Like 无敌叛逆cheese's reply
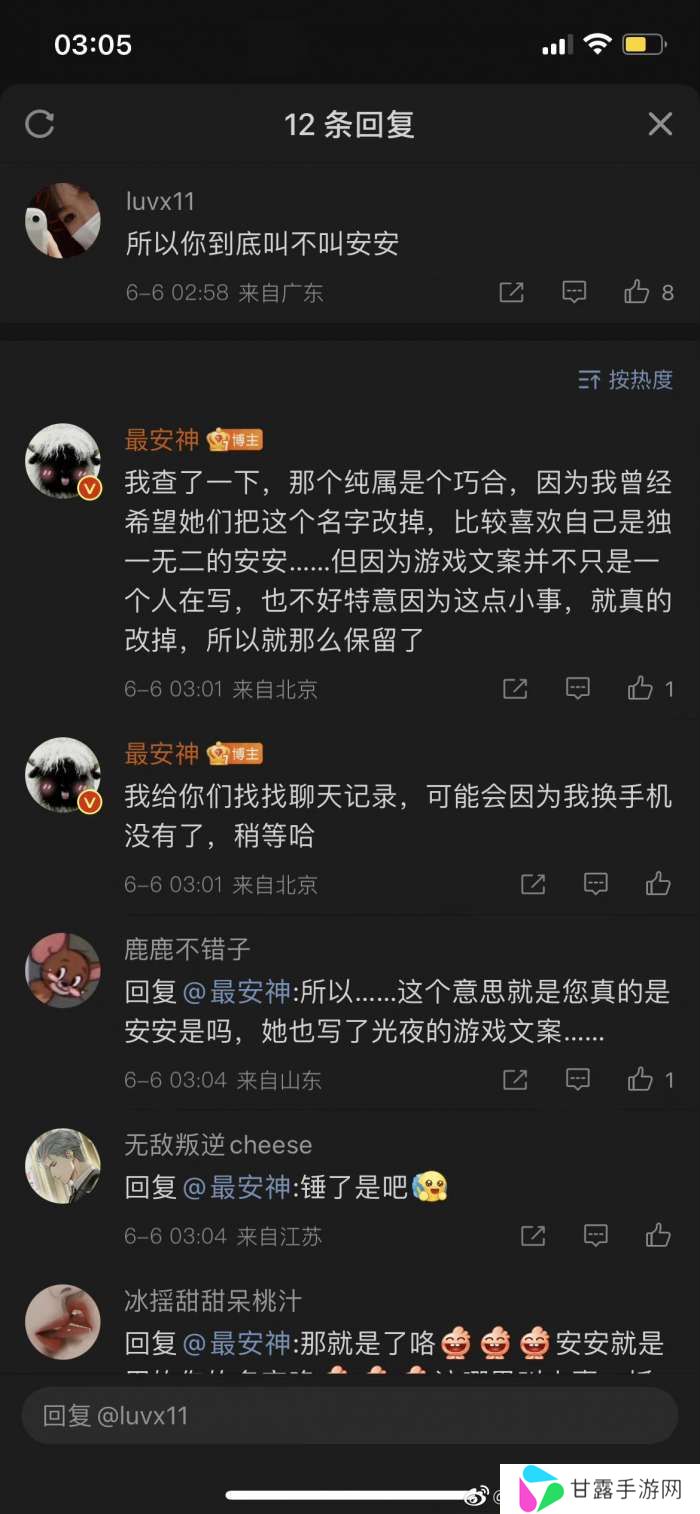The height and width of the screenshot is (1514, 700). click(658, 1236)
